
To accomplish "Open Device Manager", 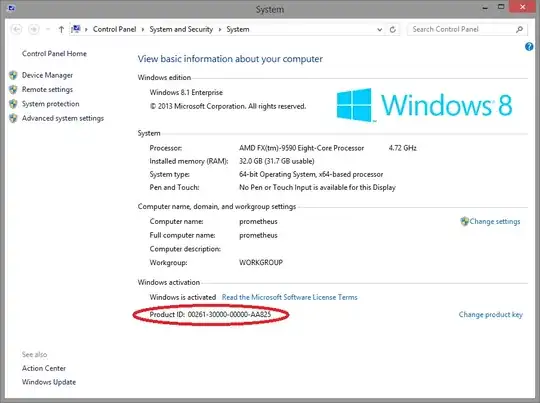I will [47, 75].
